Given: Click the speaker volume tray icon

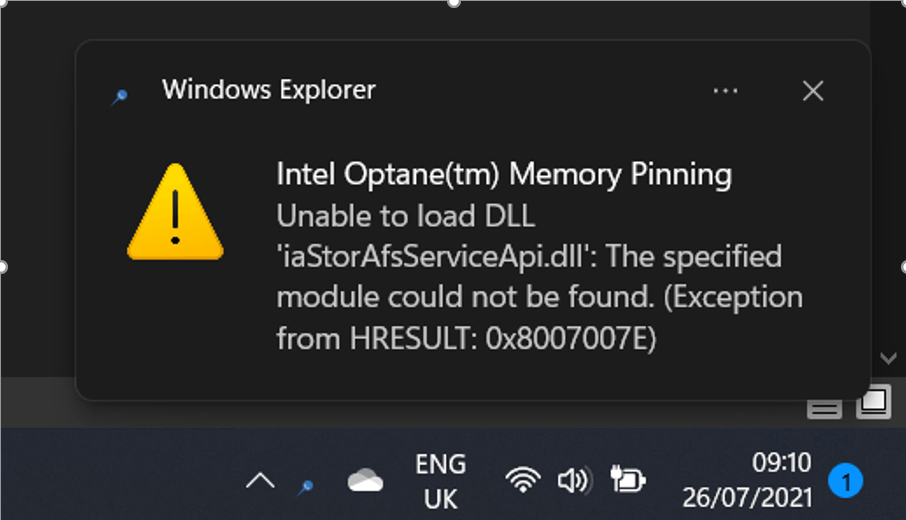Looking at the screenshot, I should [573, 481].
